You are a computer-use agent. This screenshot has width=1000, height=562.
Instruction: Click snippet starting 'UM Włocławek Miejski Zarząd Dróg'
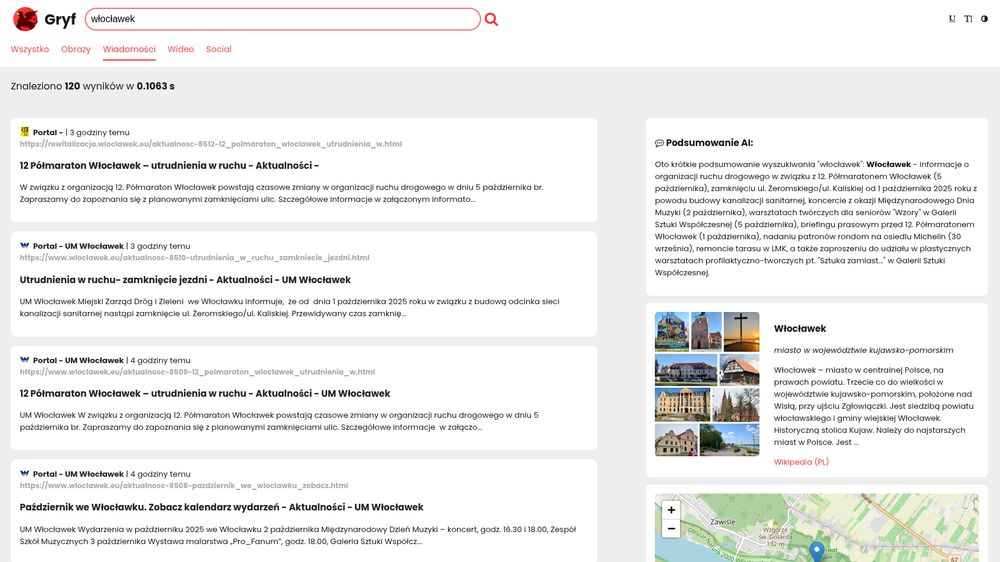290,307
